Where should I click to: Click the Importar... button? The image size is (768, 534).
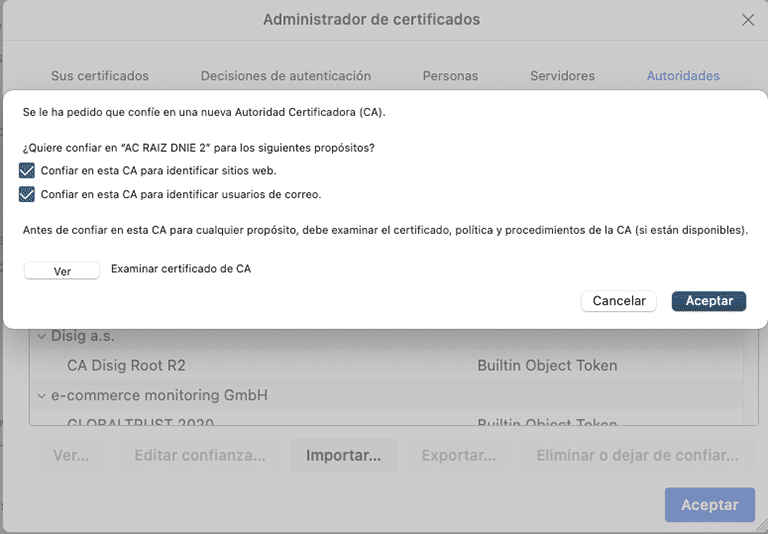pyautogui.click(x=343, y=456)
